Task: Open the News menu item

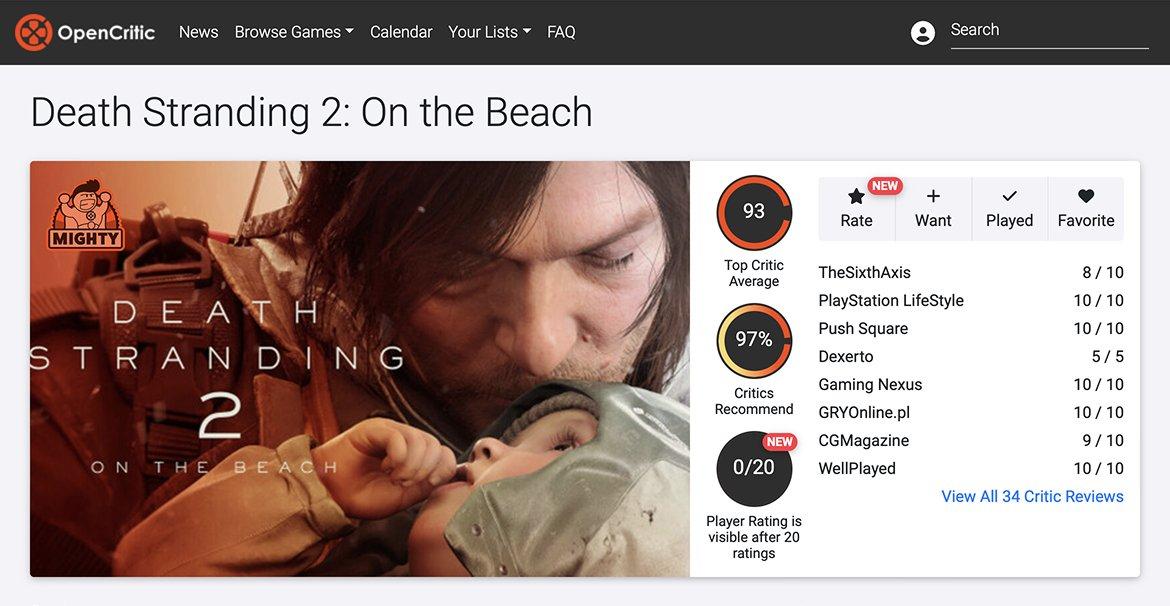Action: click(198, 32)
